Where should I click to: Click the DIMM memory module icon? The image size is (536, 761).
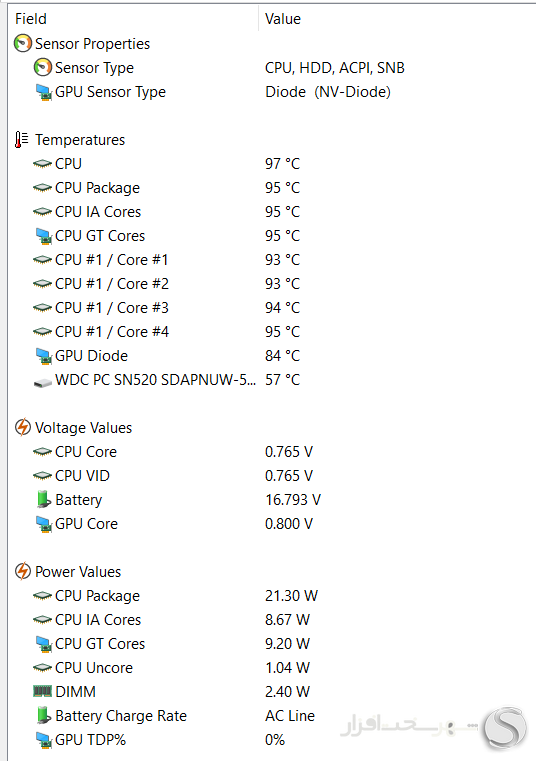tap(42, 691)
